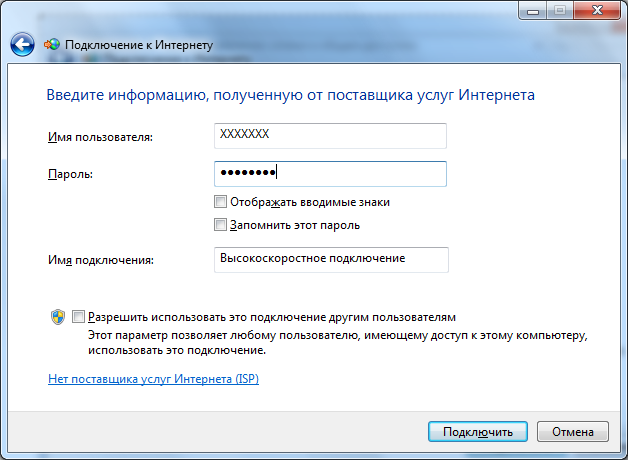Click the Отмена button
This screenshot has width=628, height=460.
pos(573,432)
